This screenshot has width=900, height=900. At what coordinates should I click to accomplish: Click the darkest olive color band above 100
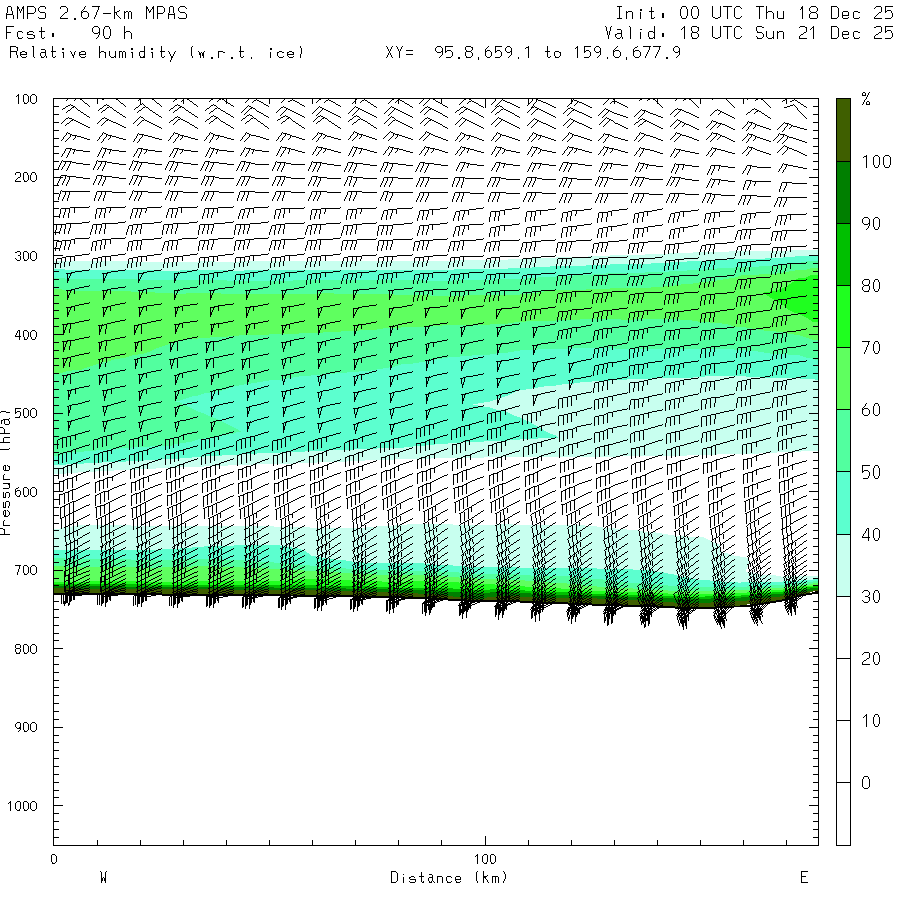tap(843, 129)
